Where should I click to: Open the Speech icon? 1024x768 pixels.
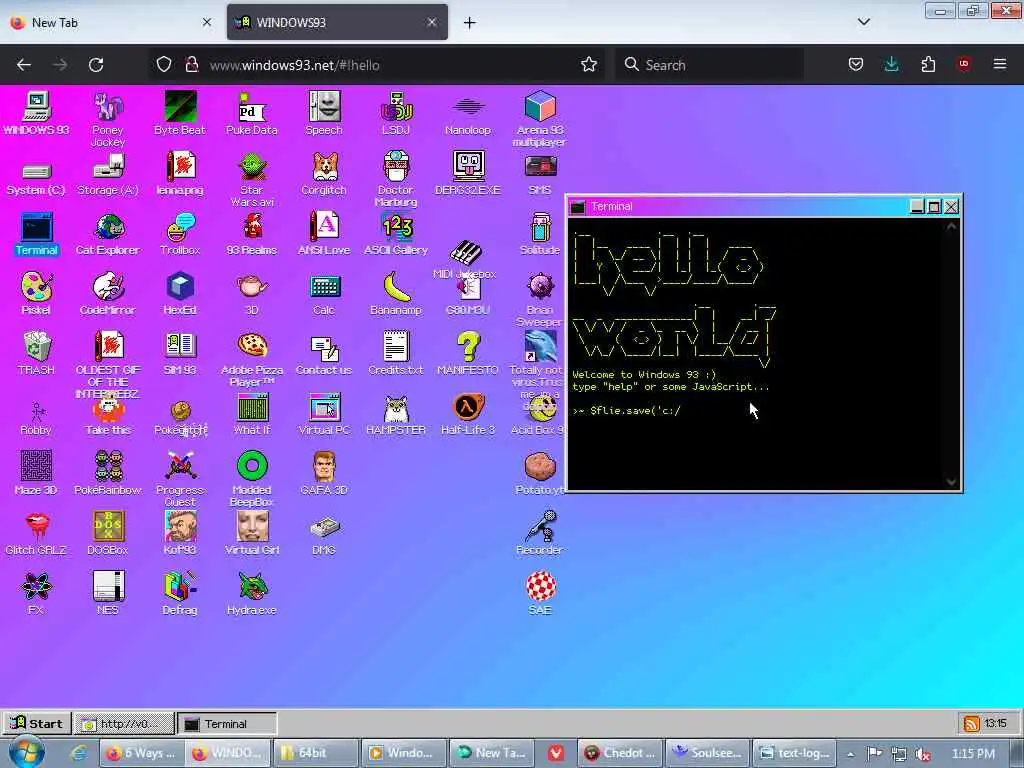[x=324, y=113]
